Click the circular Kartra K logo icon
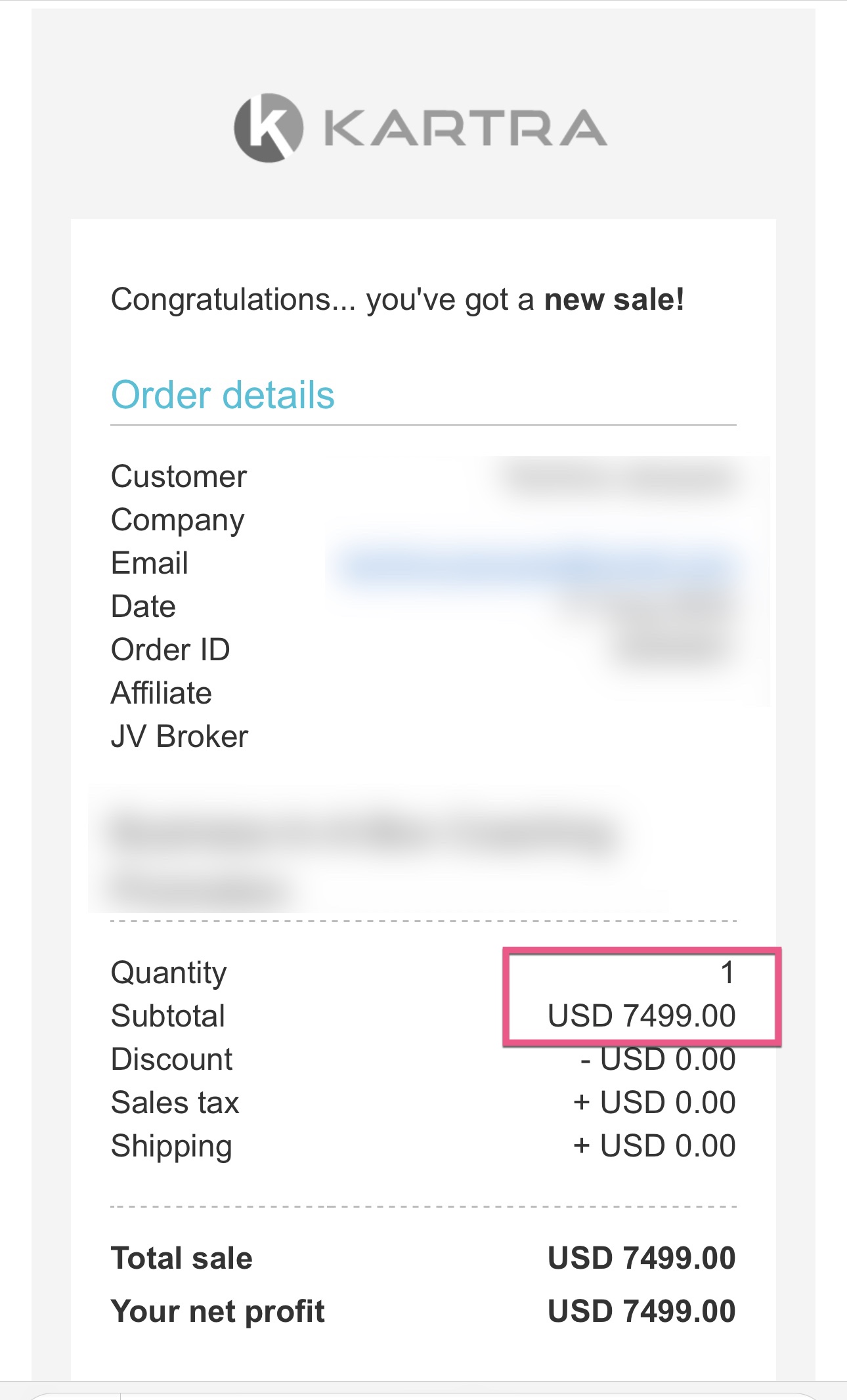Viewport: 847px width, 1400px height. (x=269, y=128)
